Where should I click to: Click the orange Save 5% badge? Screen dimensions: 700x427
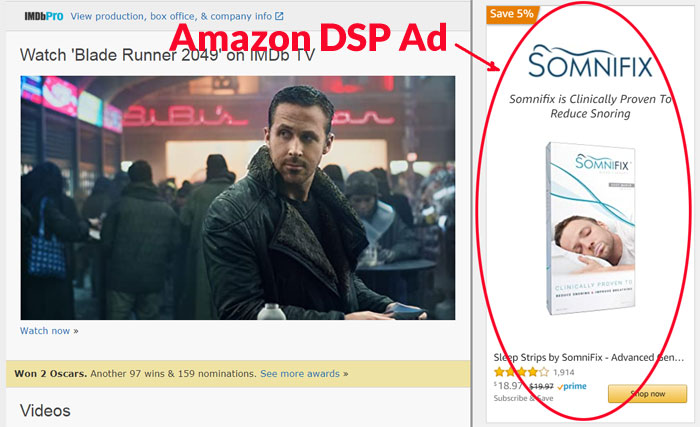pyautogui.click(x=512, y=14)
